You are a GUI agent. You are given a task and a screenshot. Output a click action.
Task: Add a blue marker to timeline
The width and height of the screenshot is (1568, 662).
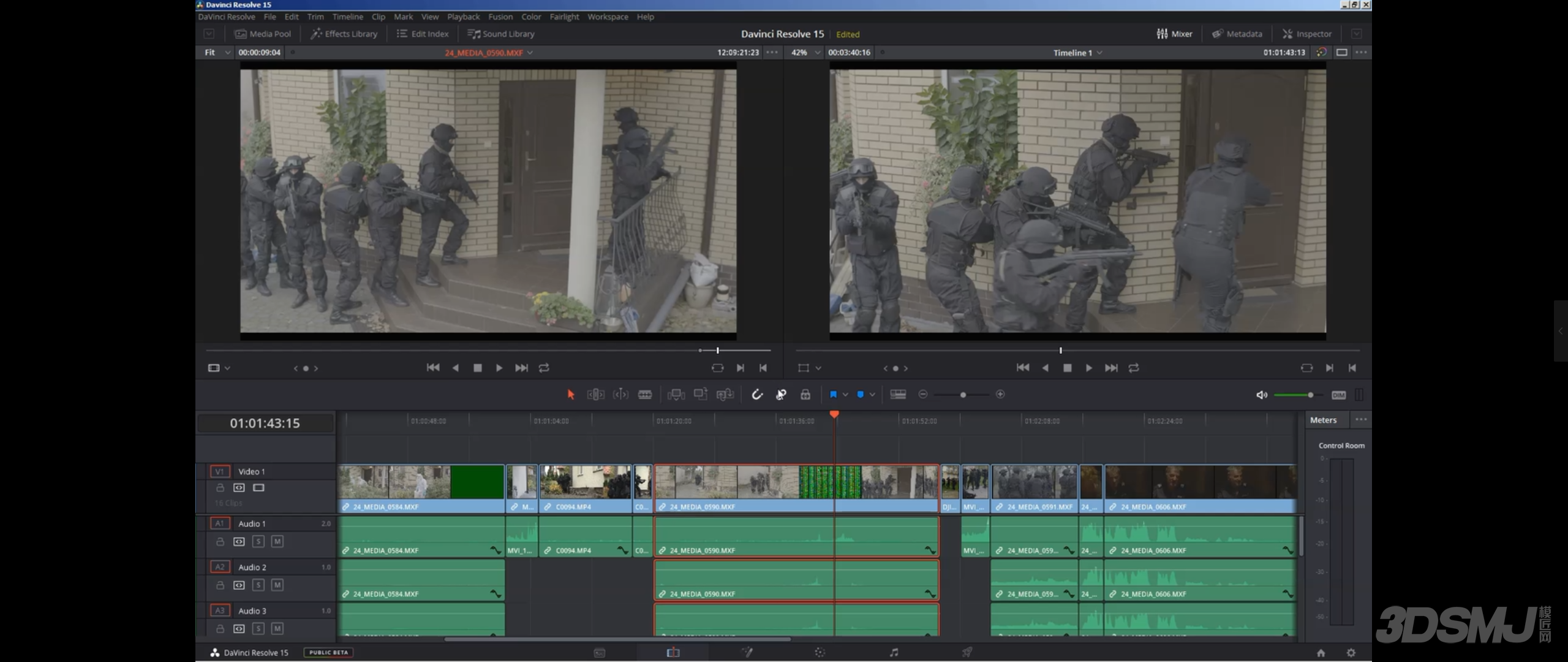tap(861, 395)
